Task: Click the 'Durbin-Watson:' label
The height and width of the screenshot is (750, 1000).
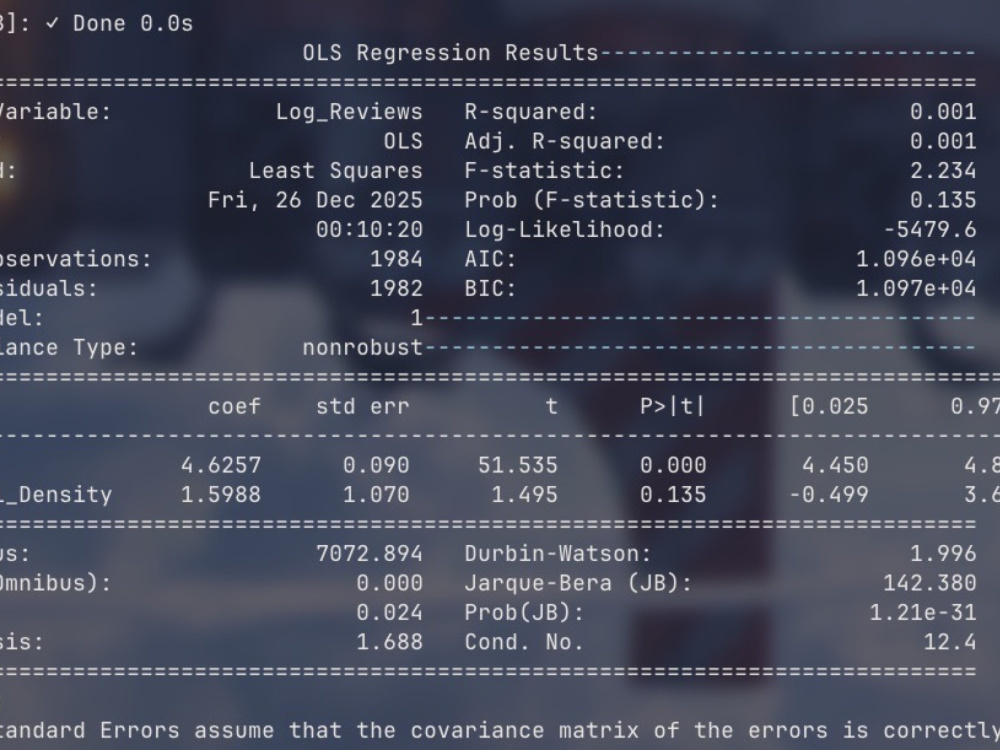Action: [558, 554]
